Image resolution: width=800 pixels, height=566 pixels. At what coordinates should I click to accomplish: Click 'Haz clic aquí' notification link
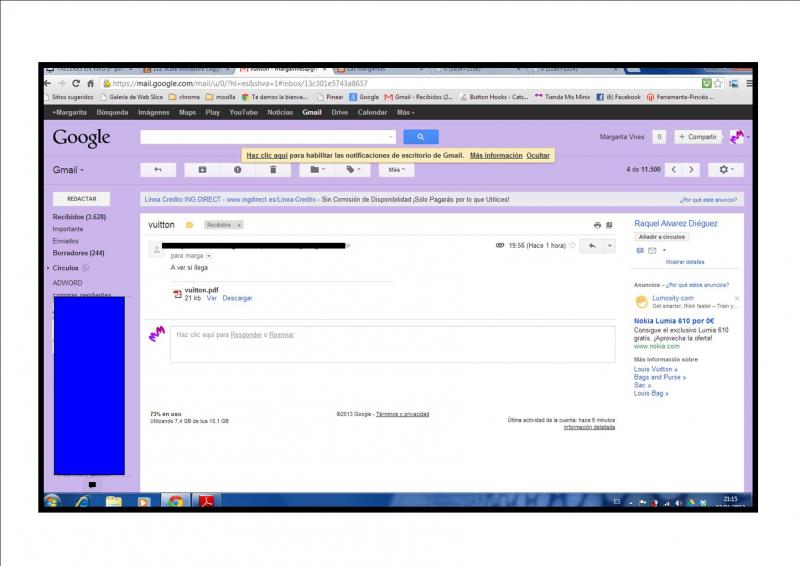[267, 155]
